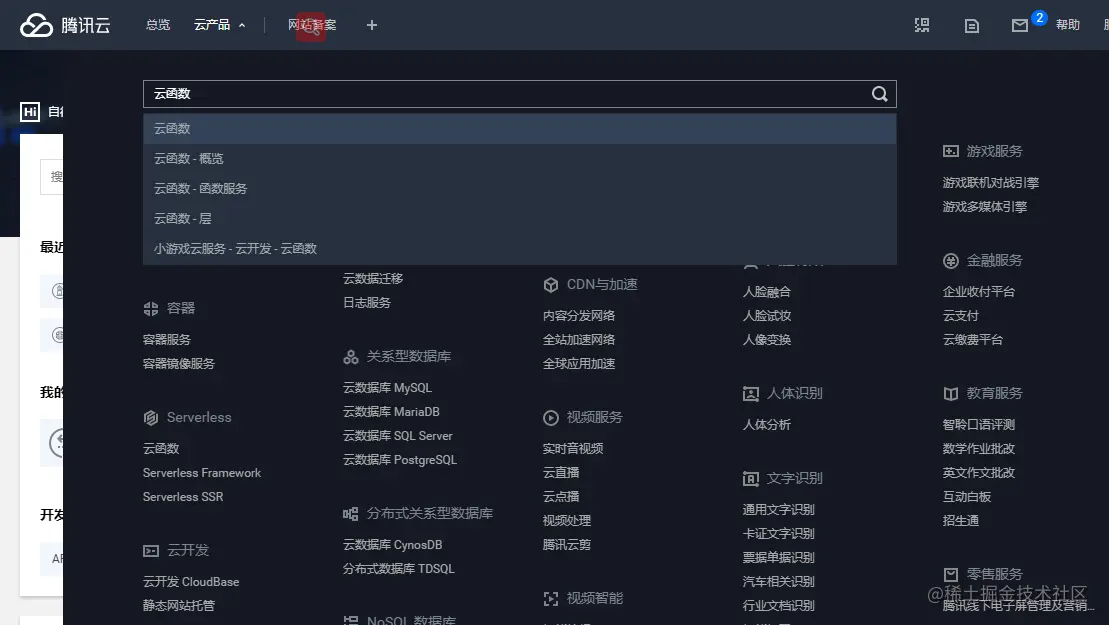
Task: Click the Serverless category icon
Action: point(151,418)
